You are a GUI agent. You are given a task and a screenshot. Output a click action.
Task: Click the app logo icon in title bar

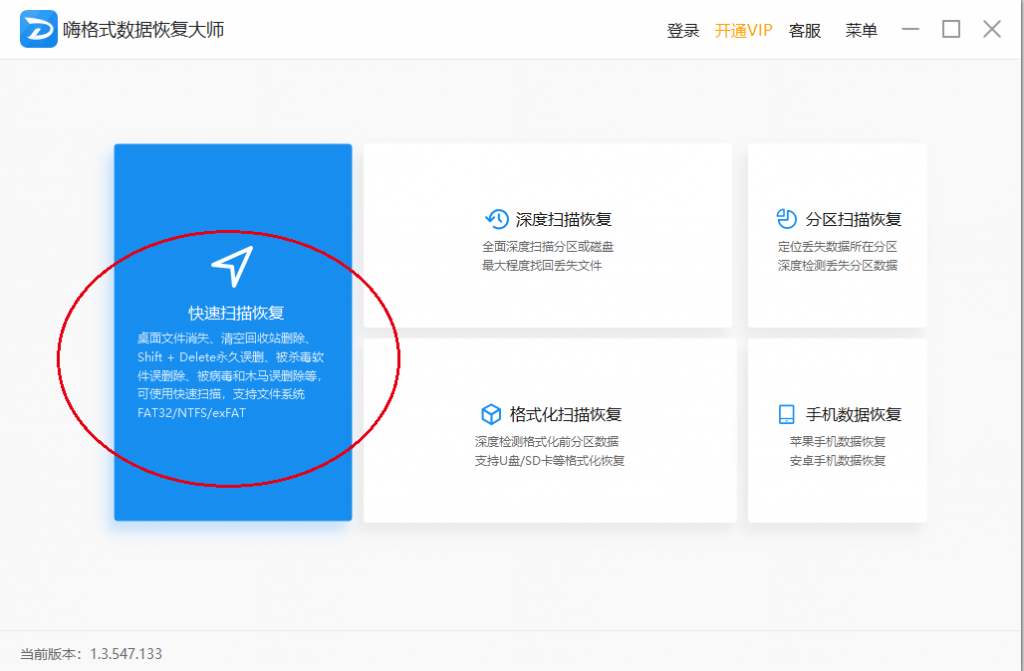coord(39,29)
